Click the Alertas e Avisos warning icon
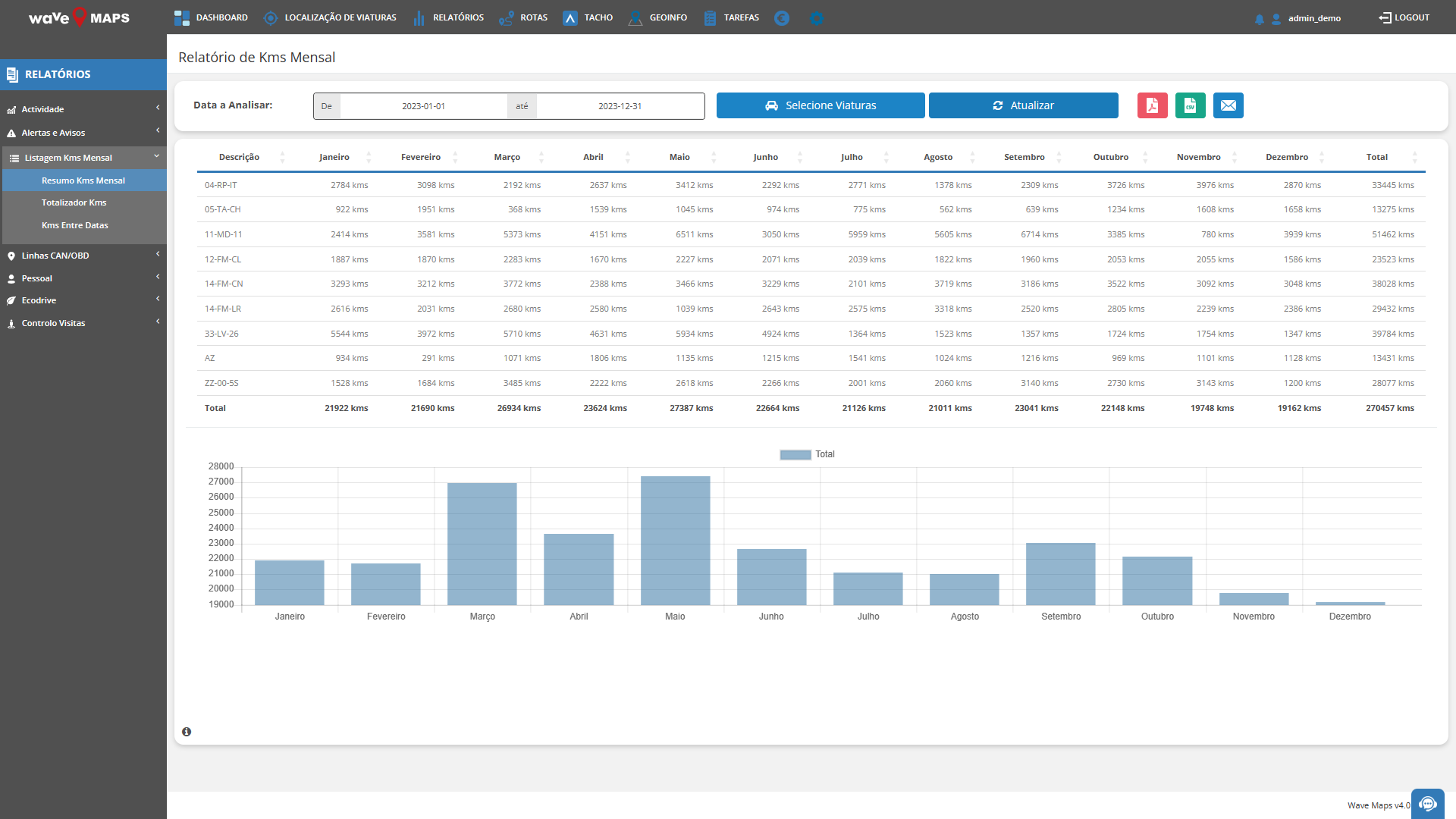Screen dimensions: 1456x819 [x=11, y=133]
